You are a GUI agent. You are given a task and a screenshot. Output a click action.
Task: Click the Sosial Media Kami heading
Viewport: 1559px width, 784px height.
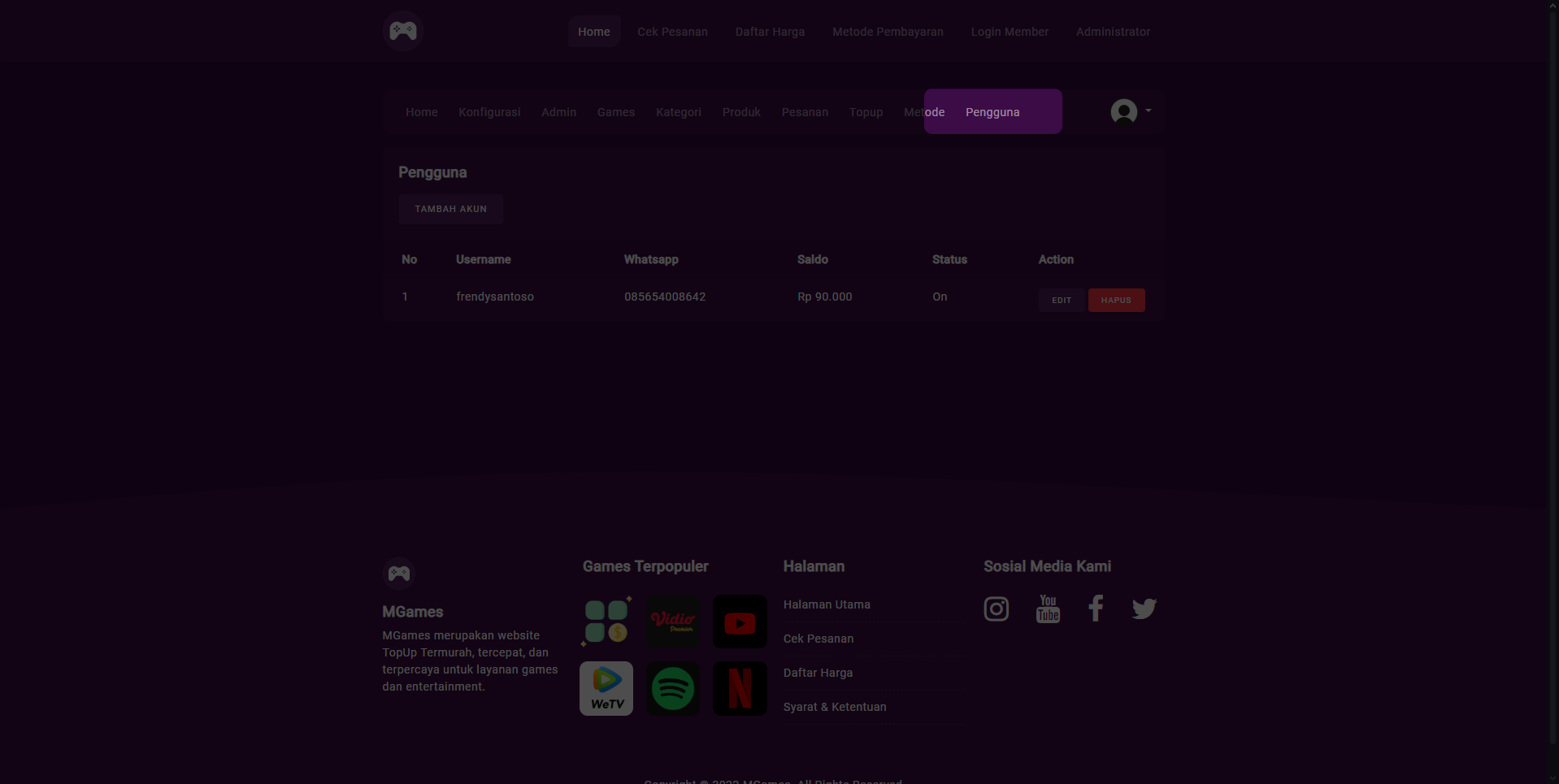[1047, 566]
